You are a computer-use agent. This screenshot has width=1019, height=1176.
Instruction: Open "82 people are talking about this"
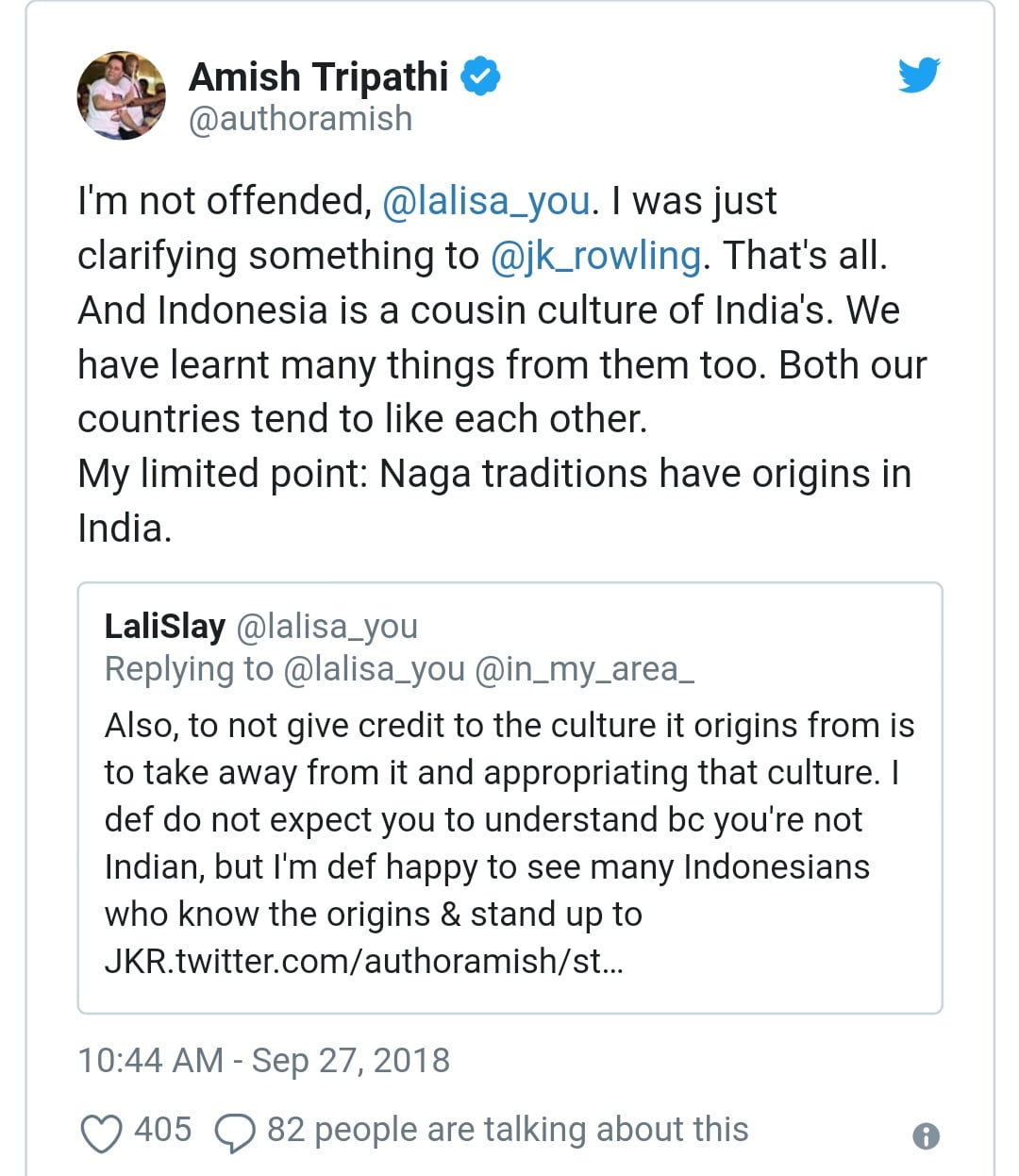507,1130
